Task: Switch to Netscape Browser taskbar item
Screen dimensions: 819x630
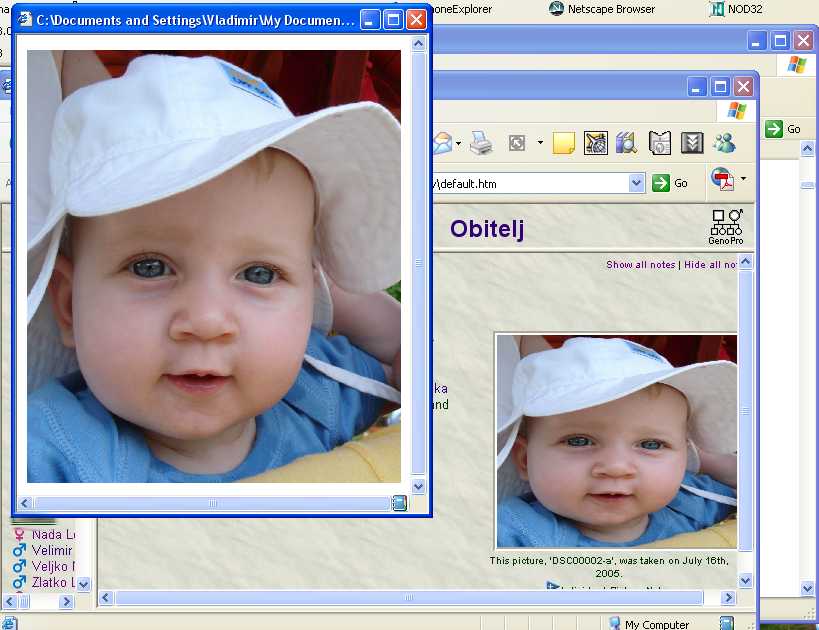Action: click(602, 9)
